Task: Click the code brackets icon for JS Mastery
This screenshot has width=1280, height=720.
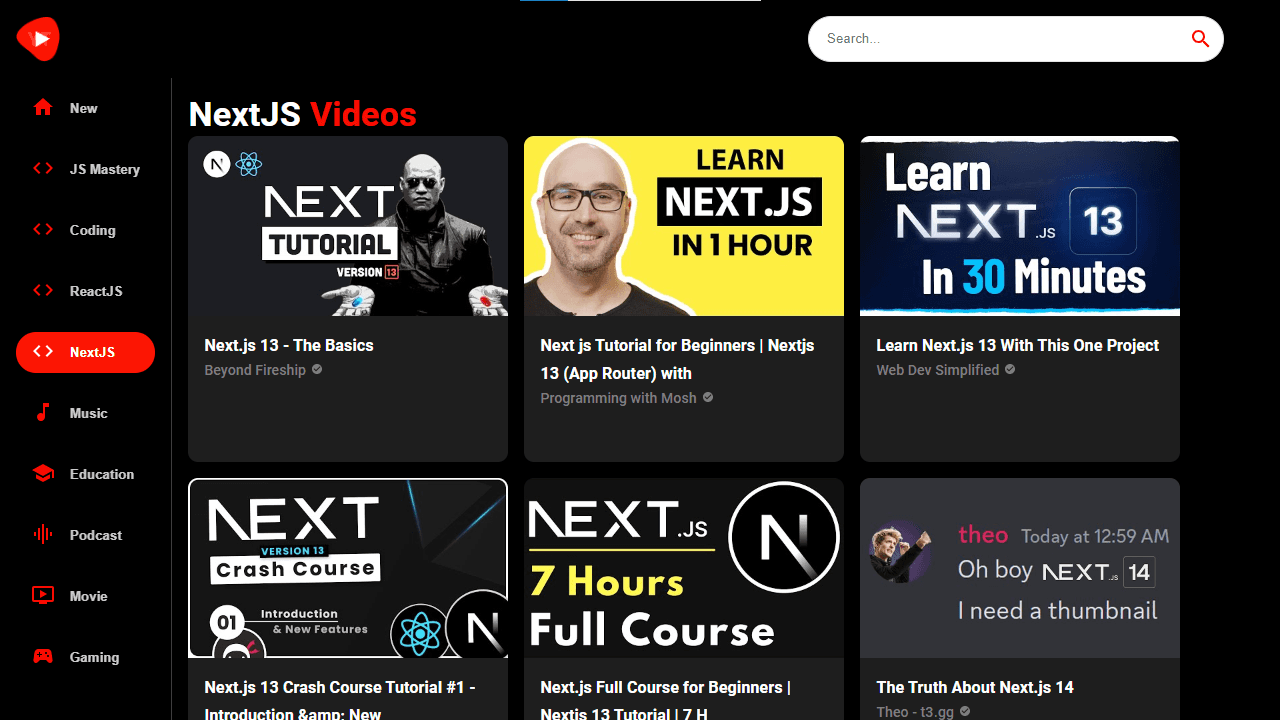Action: point(42,169)
